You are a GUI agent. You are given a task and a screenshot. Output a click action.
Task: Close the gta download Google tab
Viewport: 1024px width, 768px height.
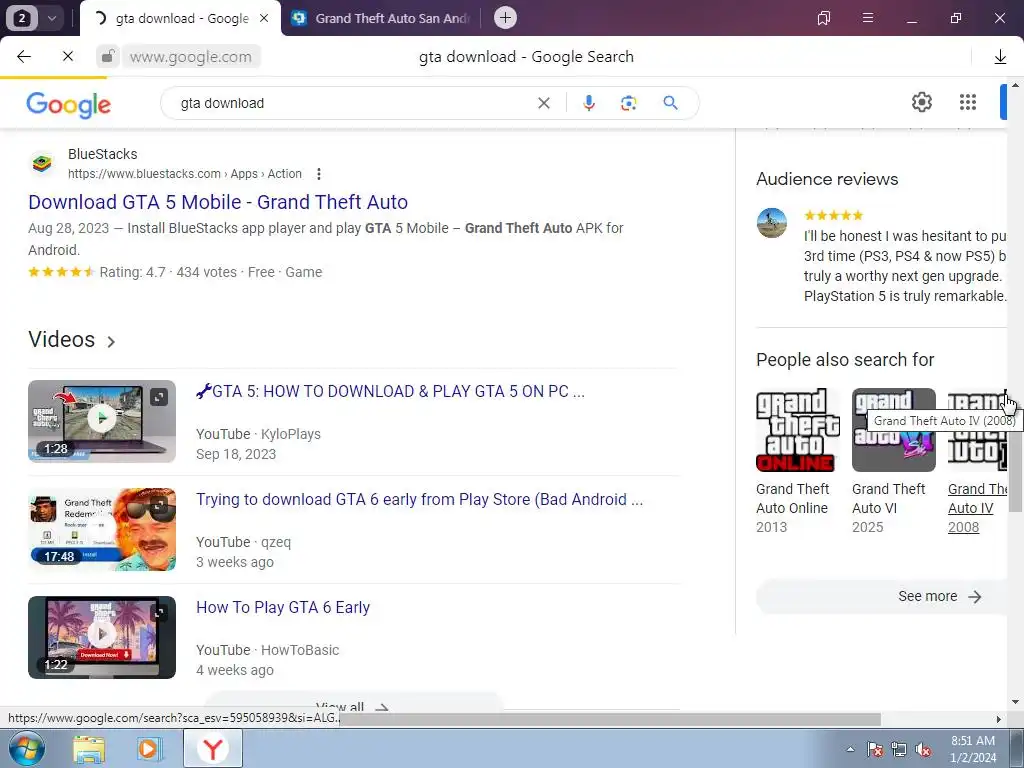(264, 18)
